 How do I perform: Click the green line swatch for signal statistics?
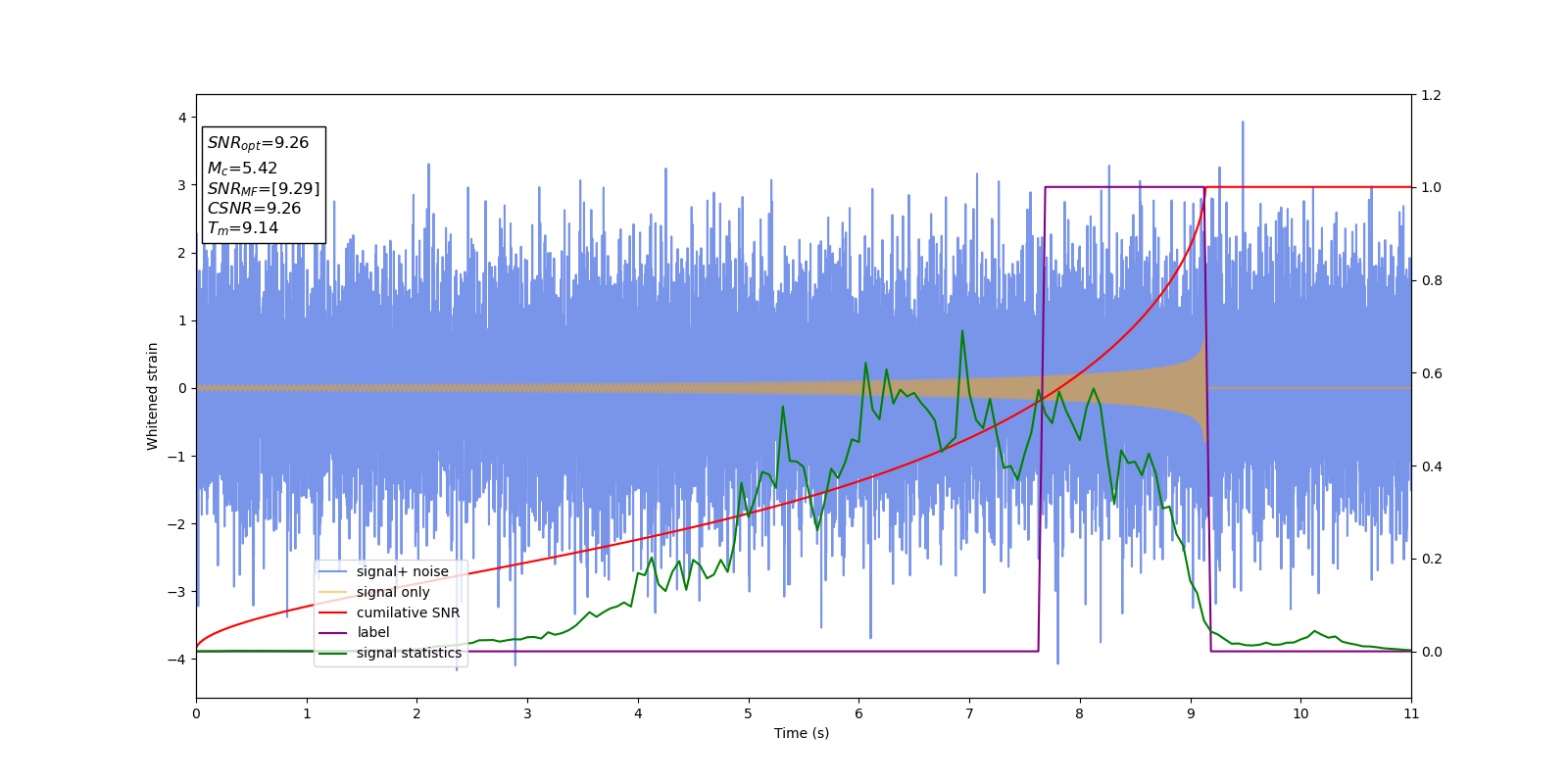pyautogui.click(x=333, y=653)
